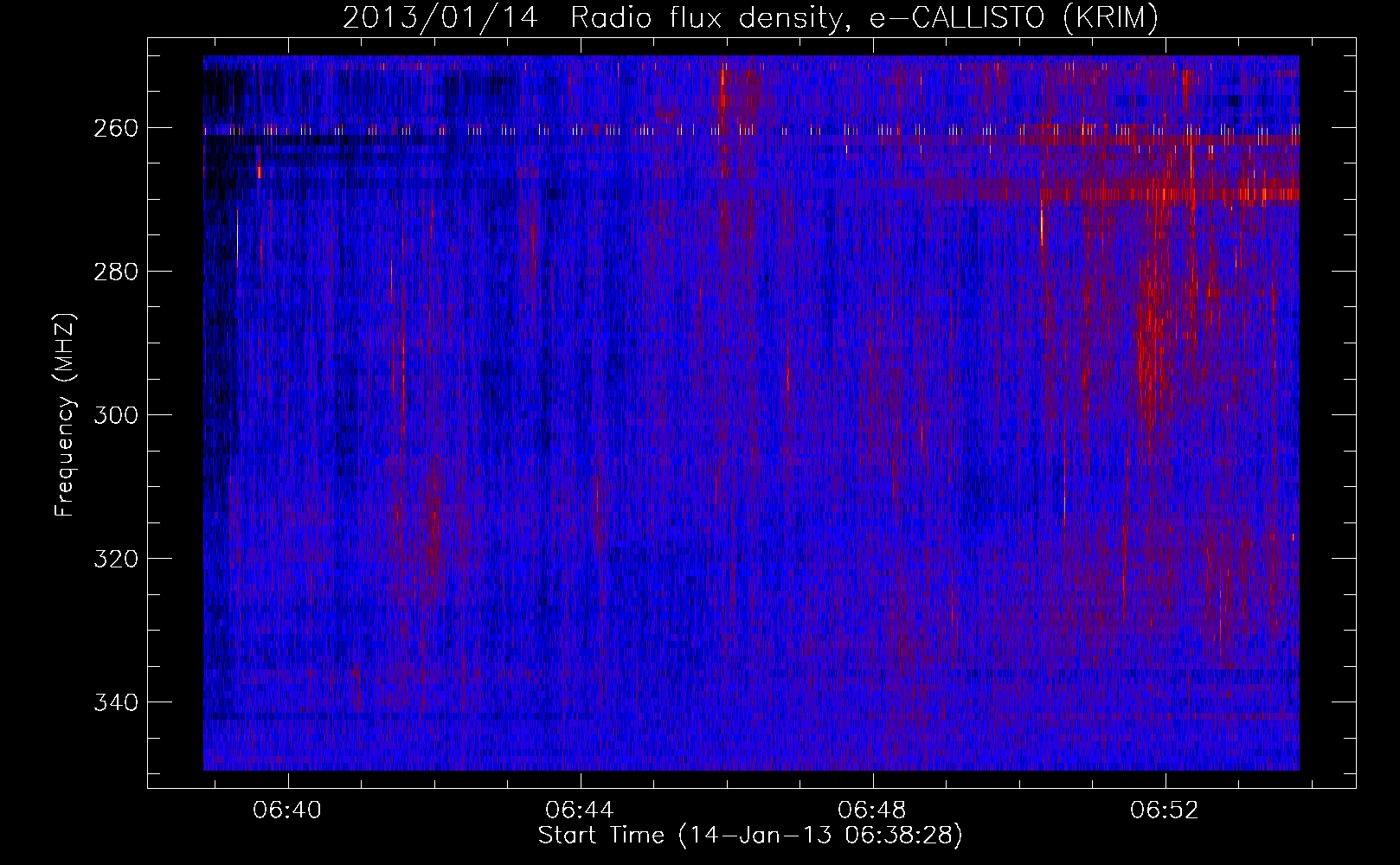1400x865 pixels.
Task: Click the plot title '2013/01/14 Radio flux density'
Action: (x=750, y=17)
